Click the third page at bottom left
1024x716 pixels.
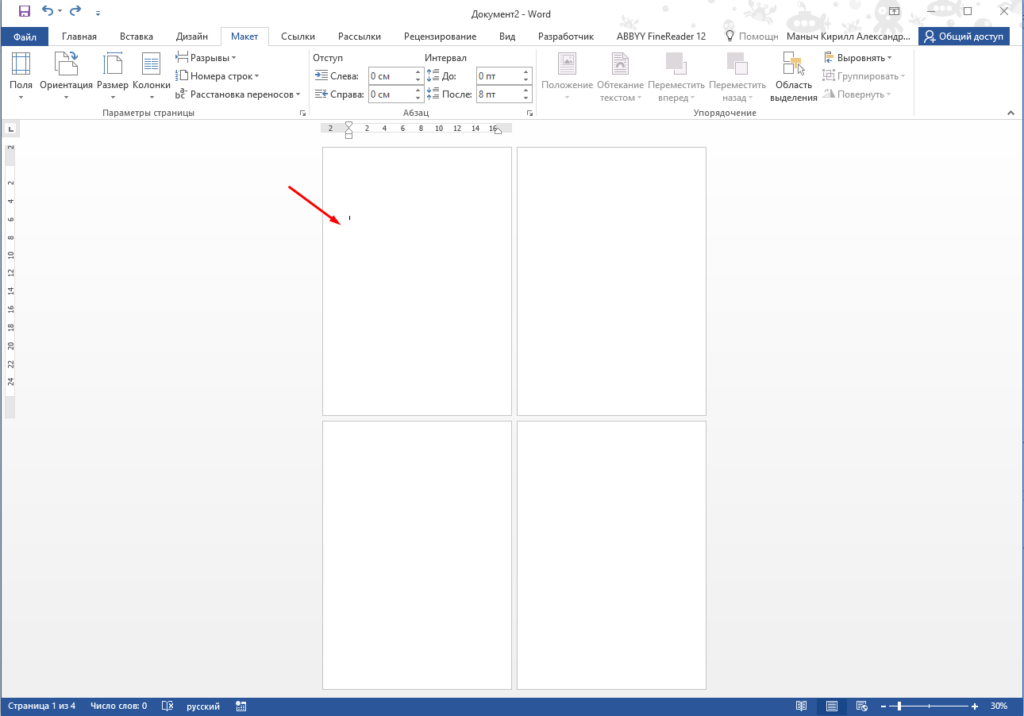point(417,555)
